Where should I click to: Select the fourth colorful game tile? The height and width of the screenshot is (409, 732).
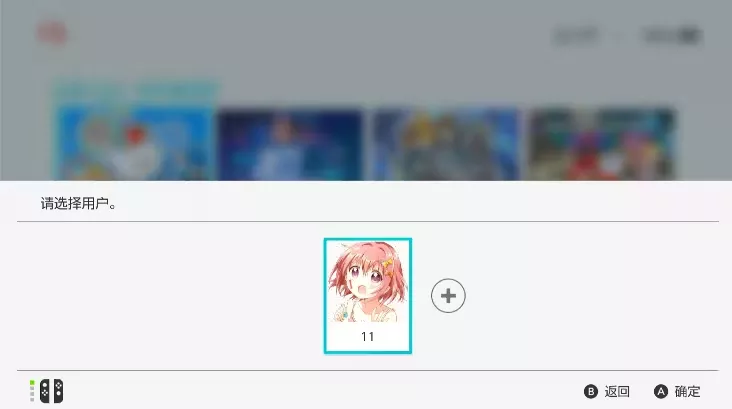(602, 145)
